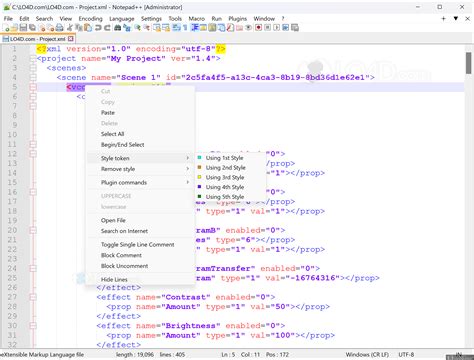Collapse the red fold marker on line 5
This screenshot has height=360, width=474.
tap(33, 87)
